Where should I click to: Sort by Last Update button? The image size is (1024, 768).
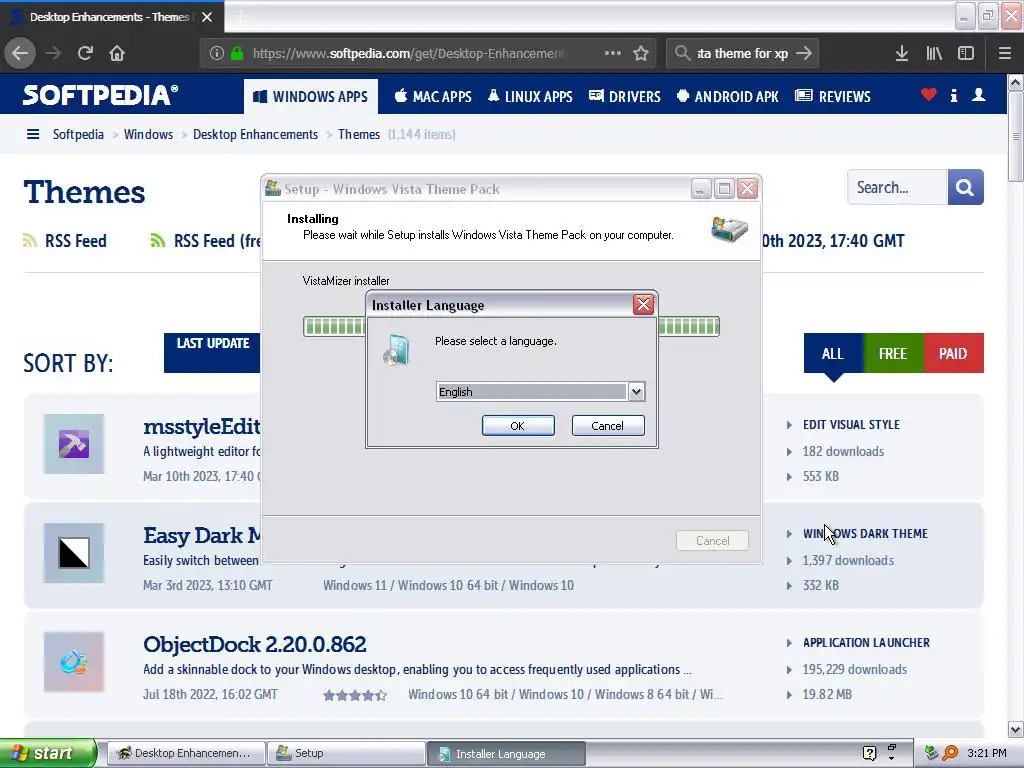click(x=212, y=353)
